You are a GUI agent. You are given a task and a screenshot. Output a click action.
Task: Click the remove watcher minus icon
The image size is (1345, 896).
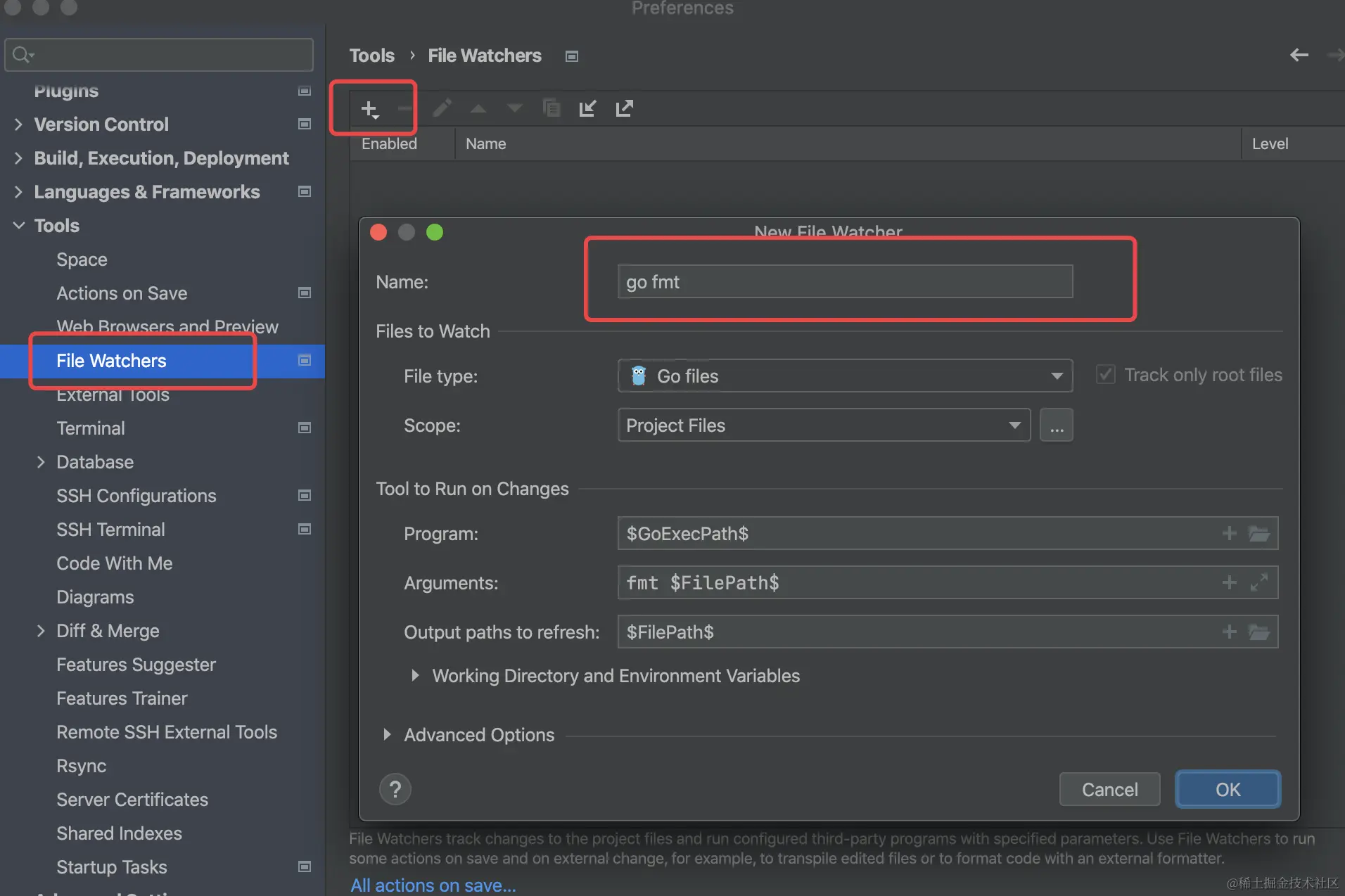[x=404, y=108]
